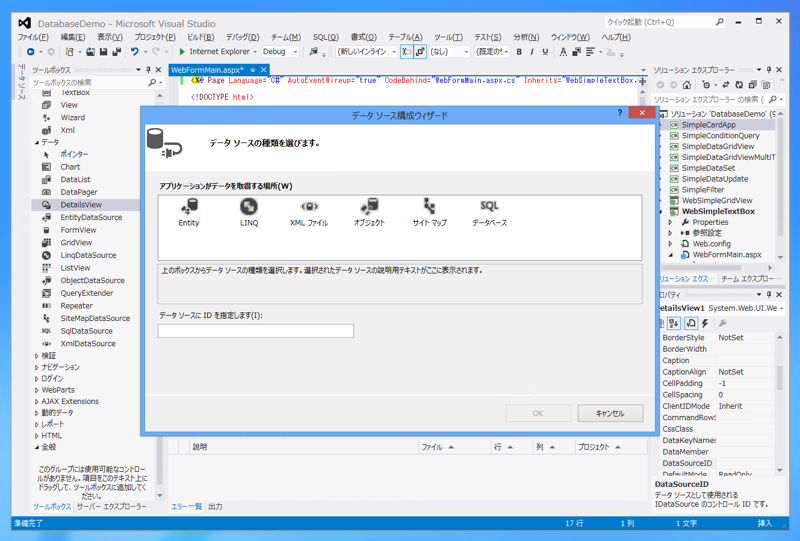The image size is (800, 541).
Task: Click the Start Debugging green play icon
Action: click(x=182, y=52)
